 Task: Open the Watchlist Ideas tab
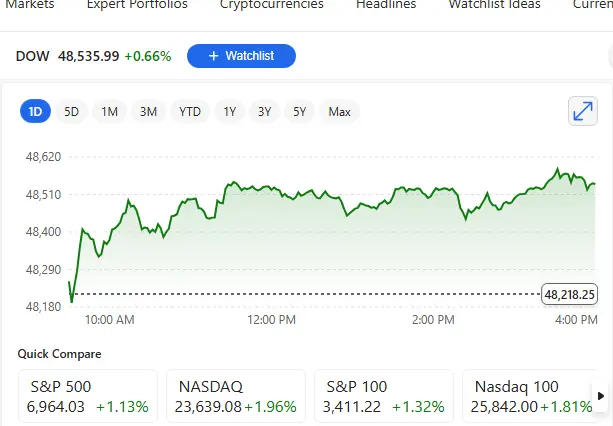(494, 5)
